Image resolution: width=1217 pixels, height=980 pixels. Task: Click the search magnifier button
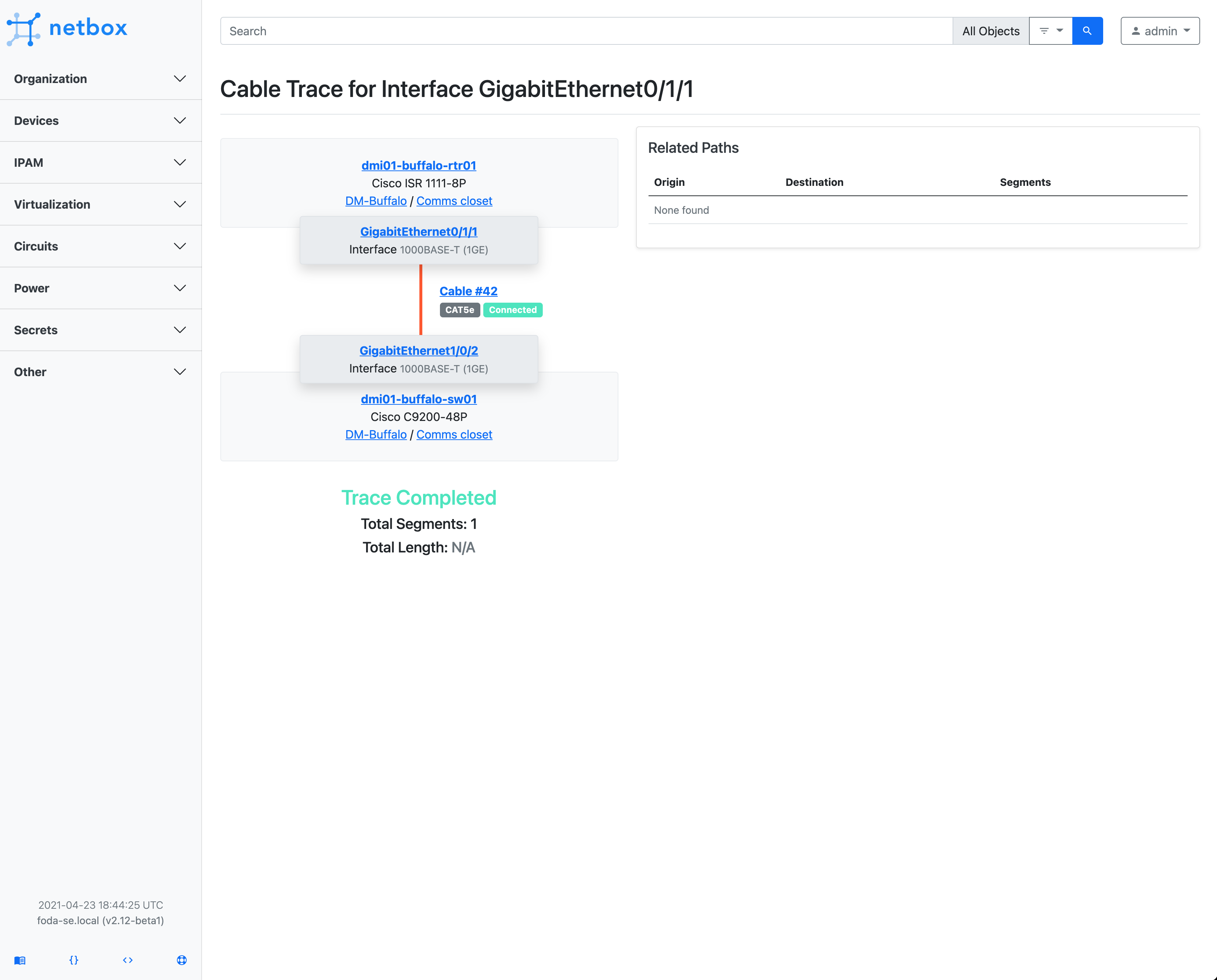pyautogui.click(x=1087, y=30)
